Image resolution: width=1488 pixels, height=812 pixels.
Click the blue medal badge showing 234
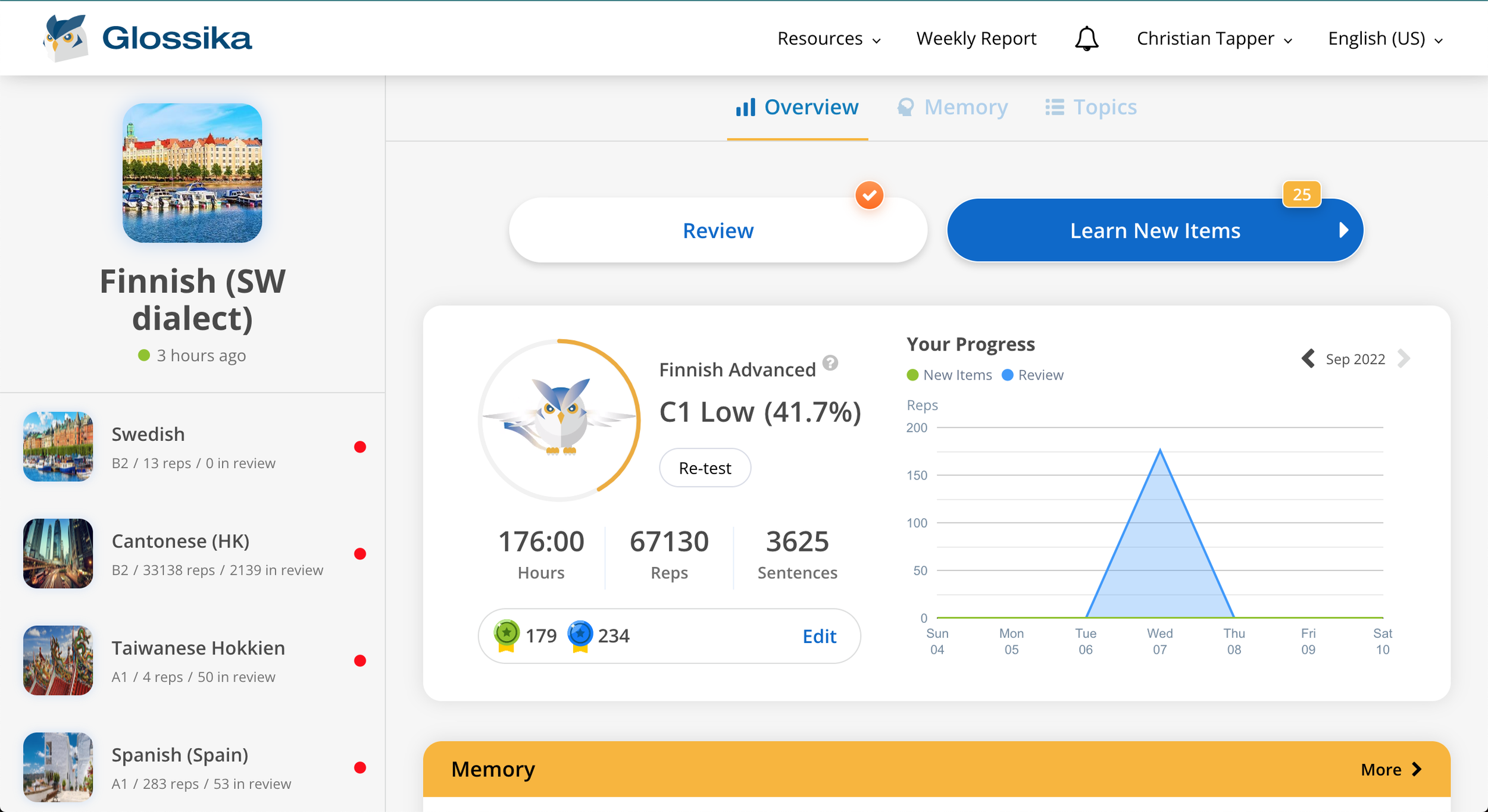(x=580, y=634)
